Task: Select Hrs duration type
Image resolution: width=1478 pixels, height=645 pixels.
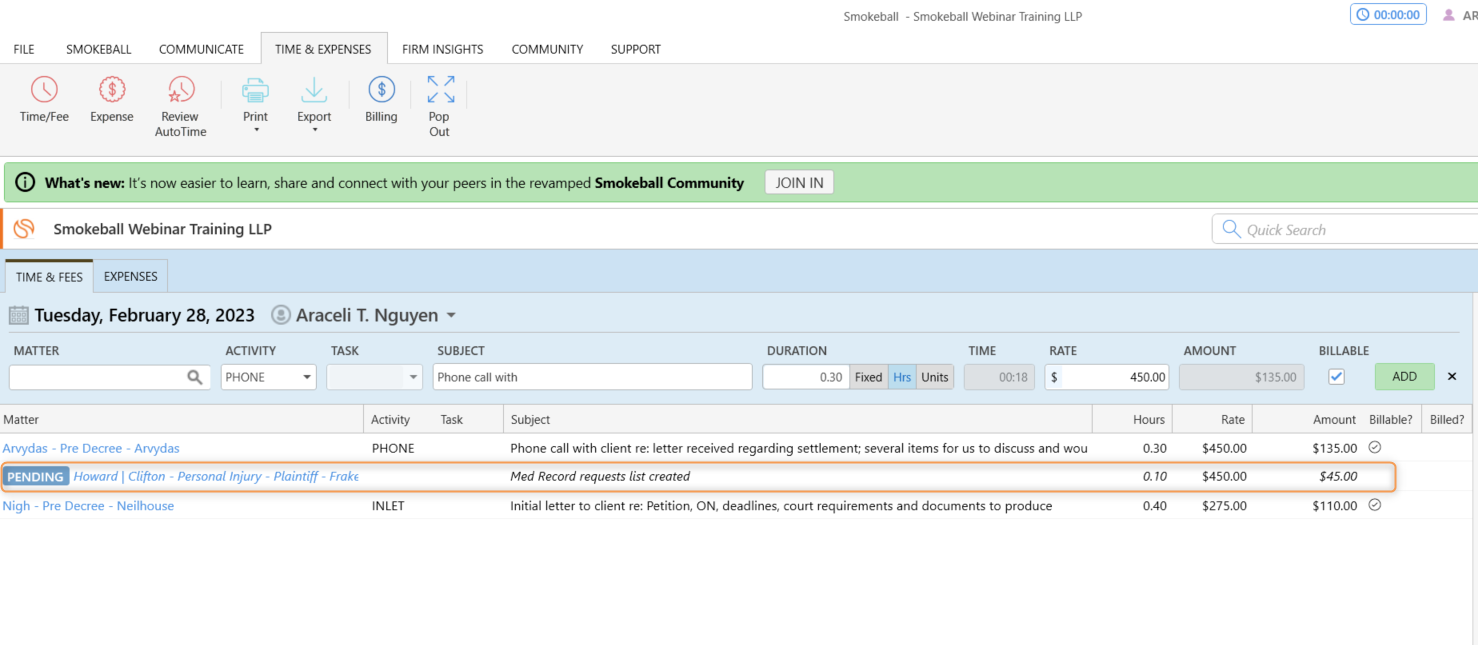Action: (x=902, y=377)
